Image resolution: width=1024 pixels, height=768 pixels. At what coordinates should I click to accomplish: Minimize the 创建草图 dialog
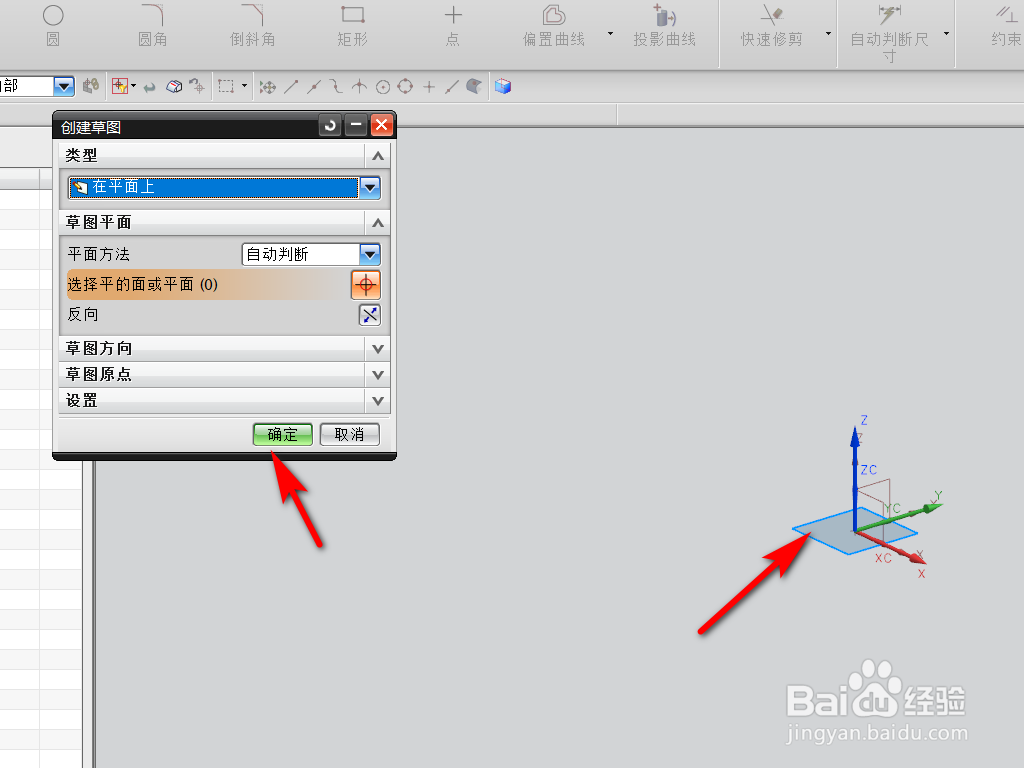[x=356, y=125]
